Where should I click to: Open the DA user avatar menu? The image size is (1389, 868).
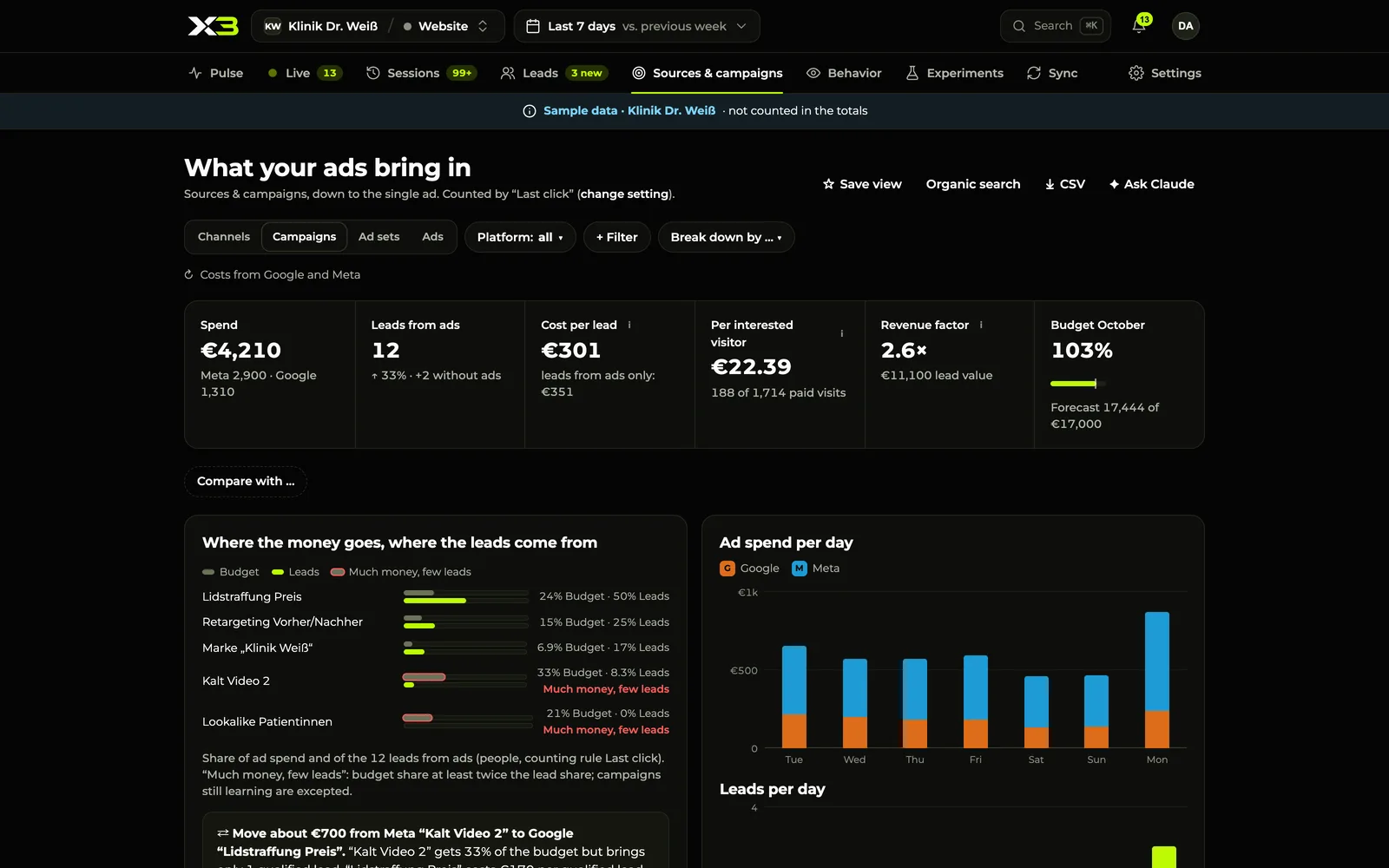coord(1185,26)
